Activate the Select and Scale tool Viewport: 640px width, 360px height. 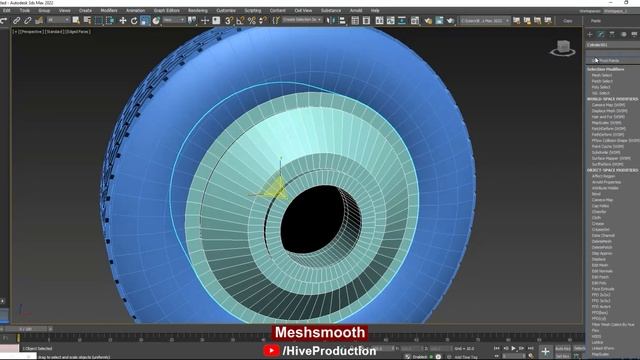pyautogui.click(x=145, y=20)
